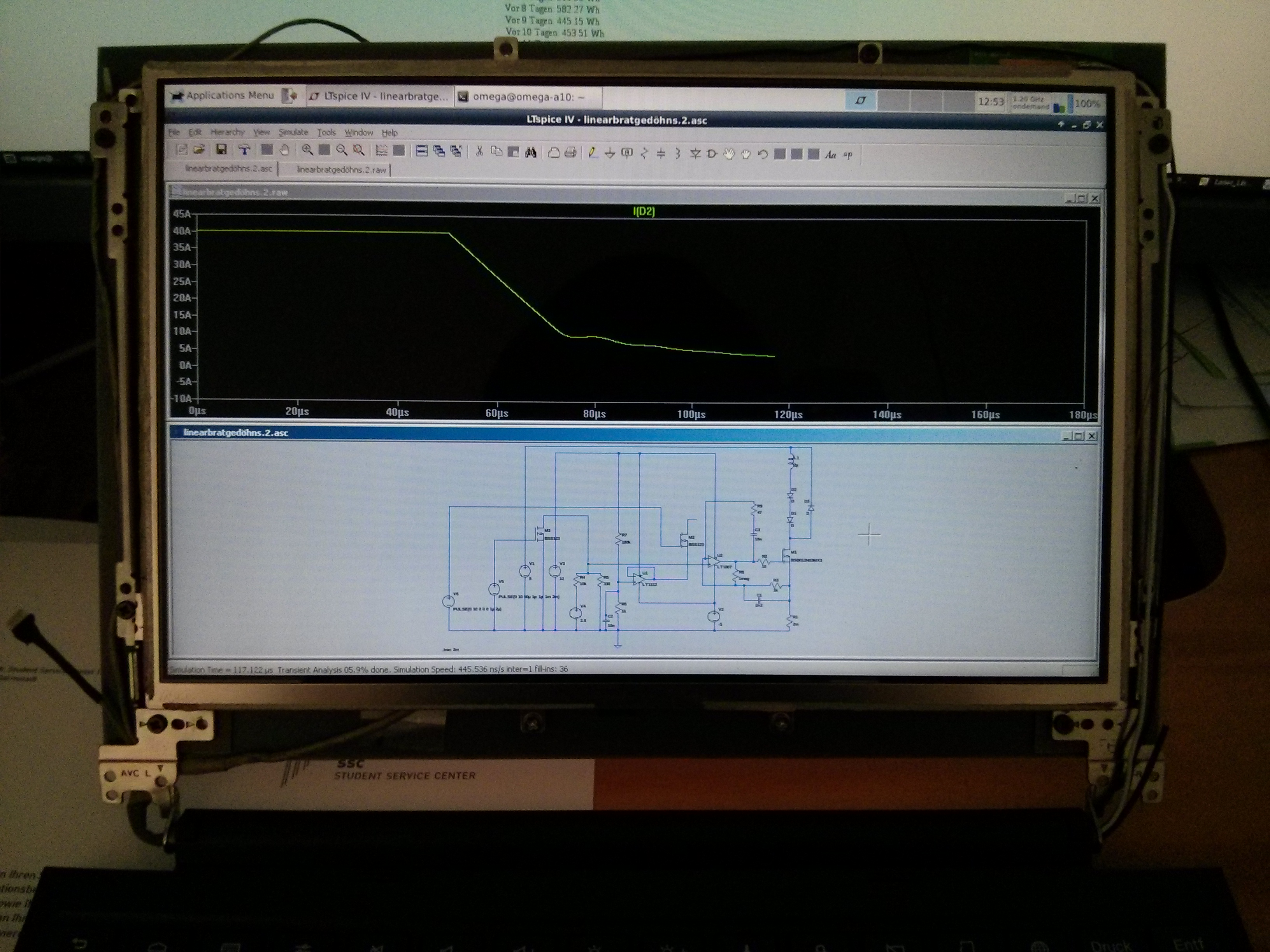The width and height of the screenshot is (1270, 952).
Task: Open the View menu
Action: 261,132
